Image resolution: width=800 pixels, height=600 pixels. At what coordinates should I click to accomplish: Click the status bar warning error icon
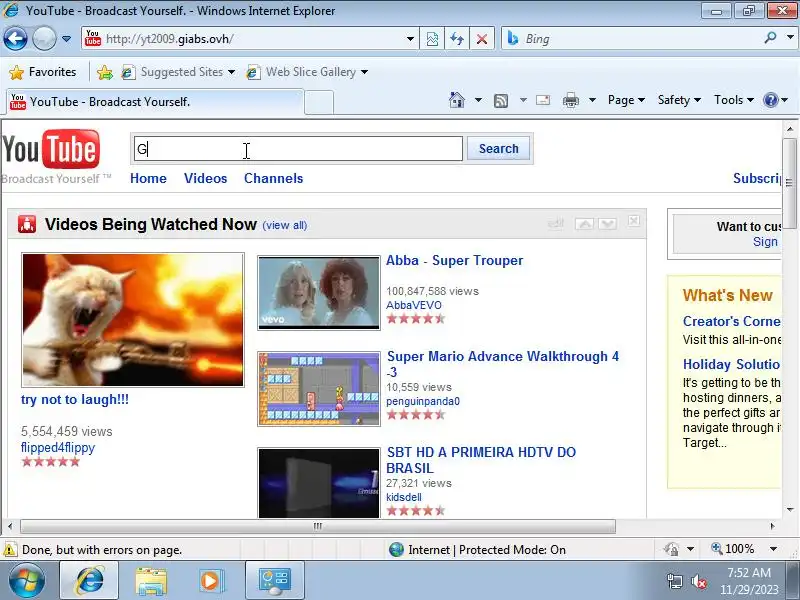coord(9,549)
